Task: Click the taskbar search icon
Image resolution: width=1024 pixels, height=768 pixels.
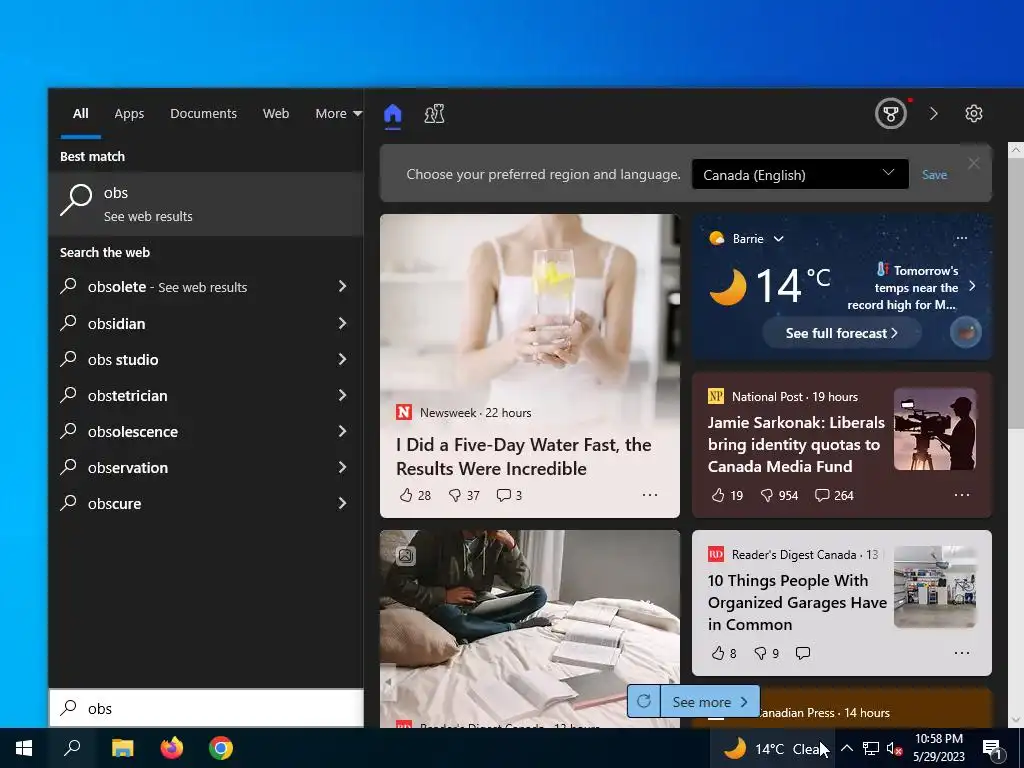Action: click(72, 748)
